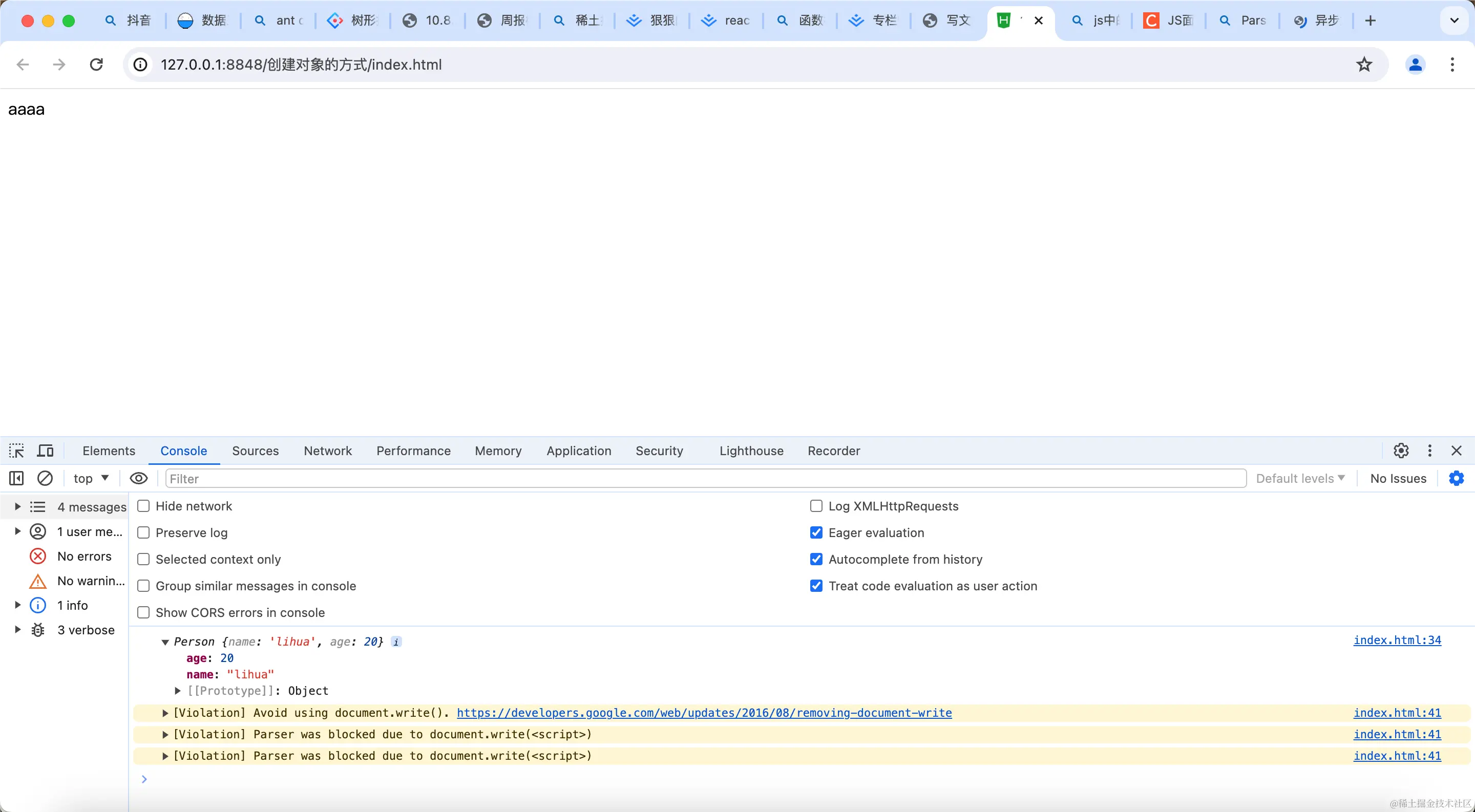This screenshot has height=812, width=1475.
Task: Click the console Filter input field
Action: tap(704, 478)
